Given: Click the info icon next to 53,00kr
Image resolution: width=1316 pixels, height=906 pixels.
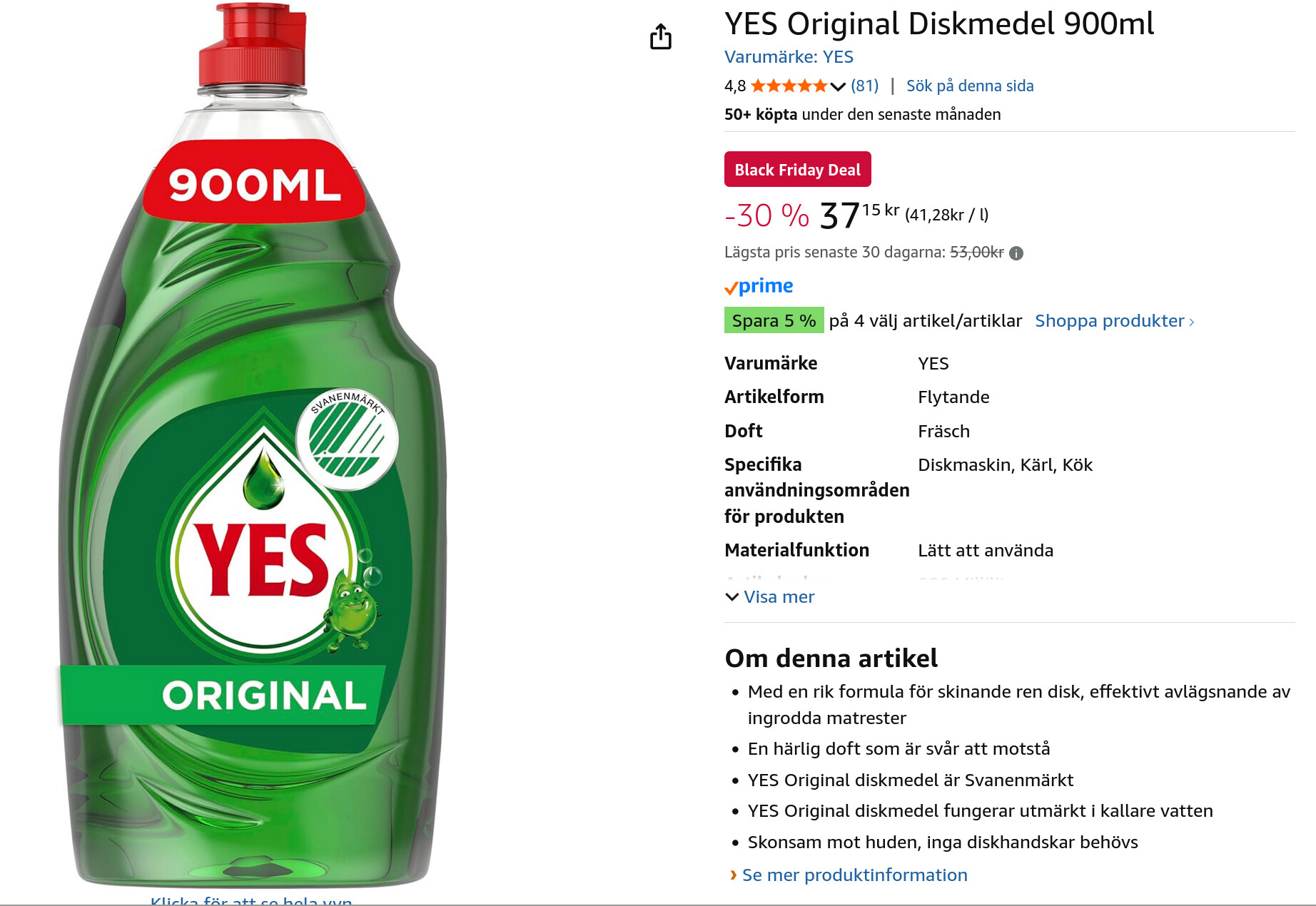Looking at the screenshot, I should (1016, 253).
